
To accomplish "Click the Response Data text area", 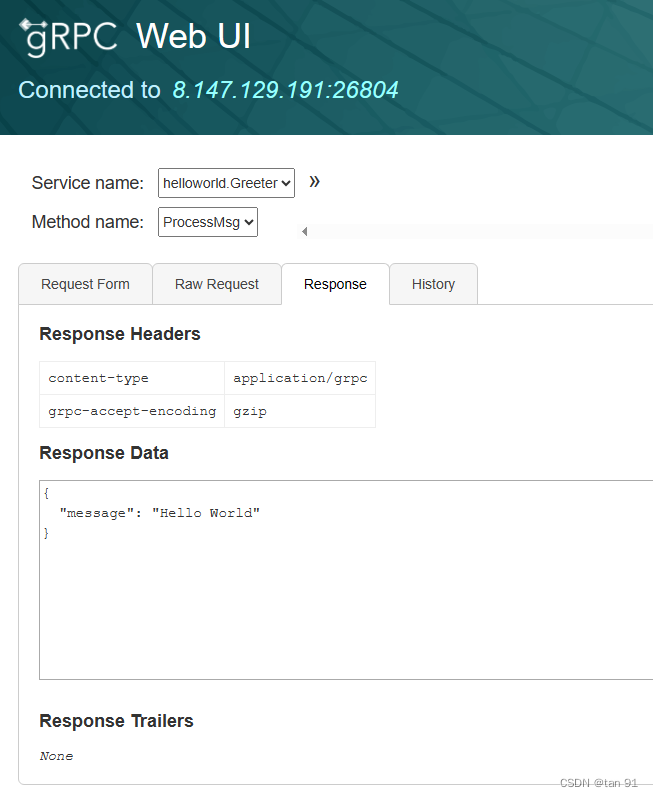I will 346,579.
